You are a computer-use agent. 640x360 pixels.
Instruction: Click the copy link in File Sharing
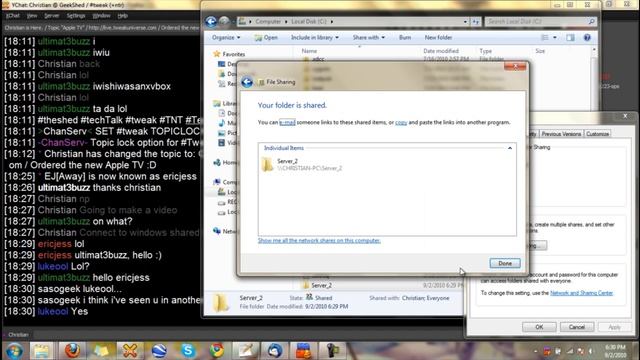coord(401,122)
